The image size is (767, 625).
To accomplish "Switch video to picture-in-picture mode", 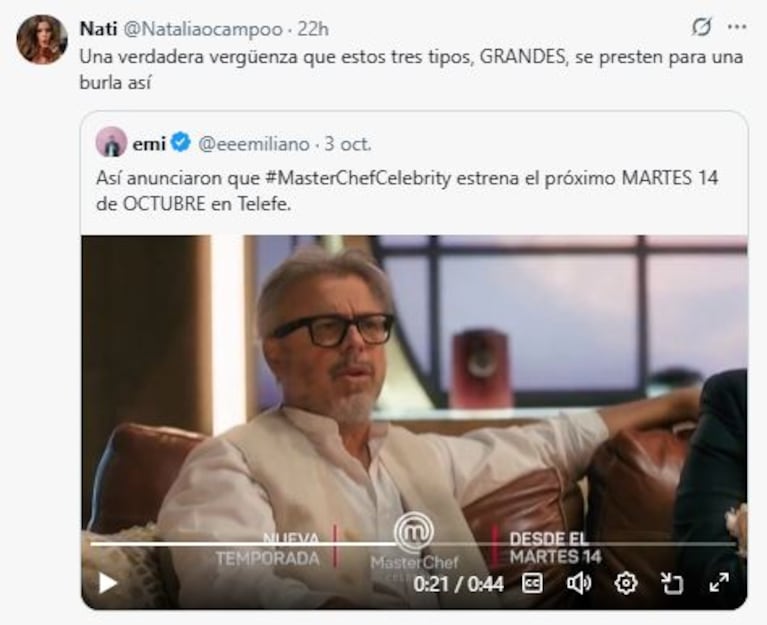I will [672, 583].
